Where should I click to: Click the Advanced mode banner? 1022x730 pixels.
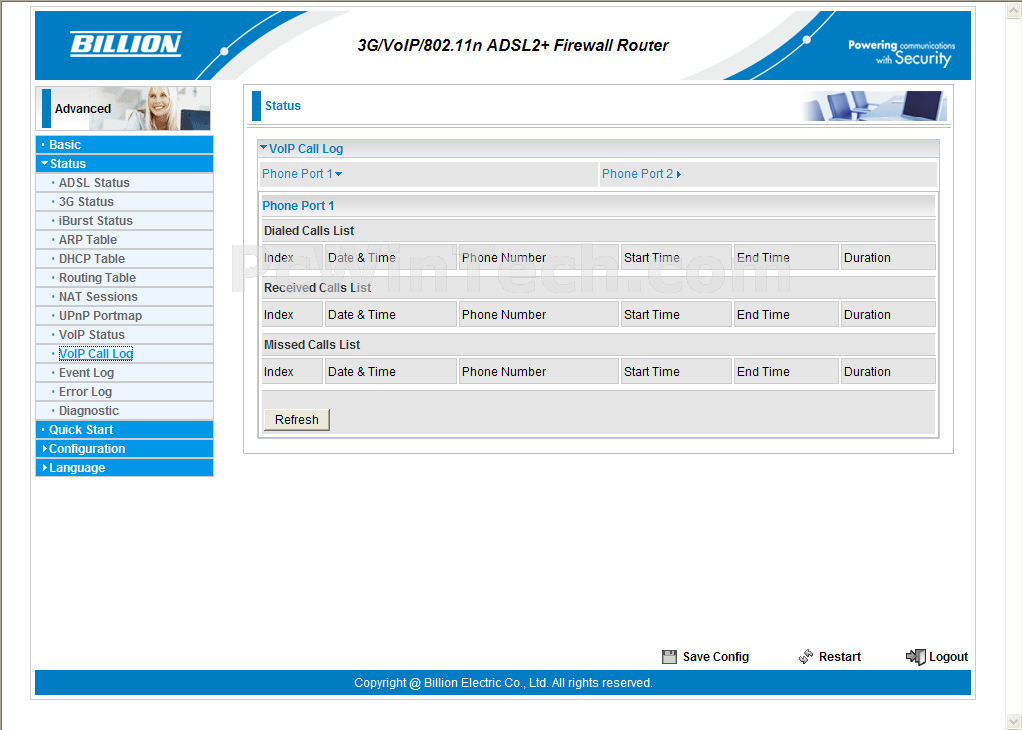123,108
